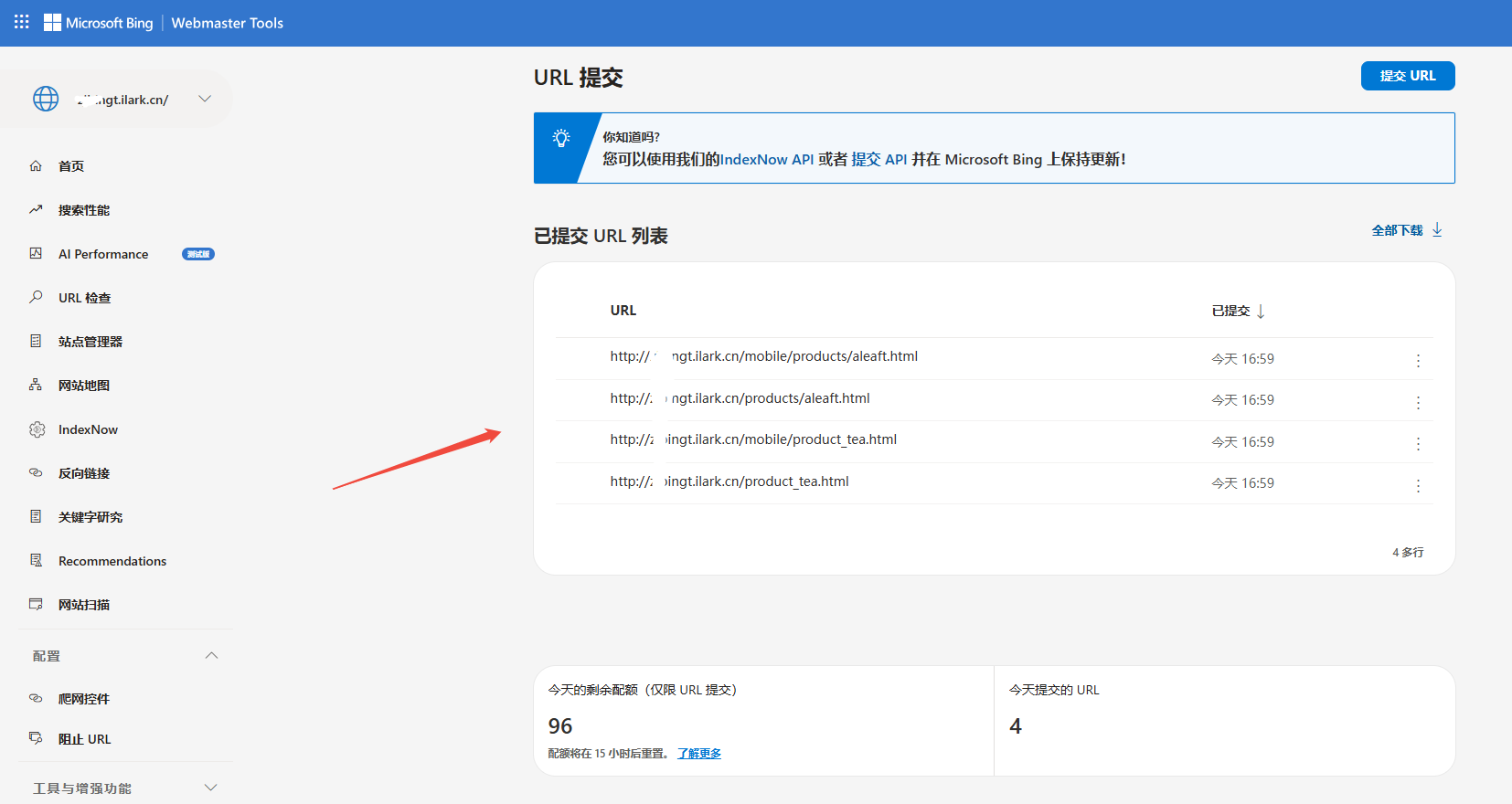This screenshot has height=804, width=1512.
Task: Click the magnifier icon for URL 检查
Action: [36, 297]
